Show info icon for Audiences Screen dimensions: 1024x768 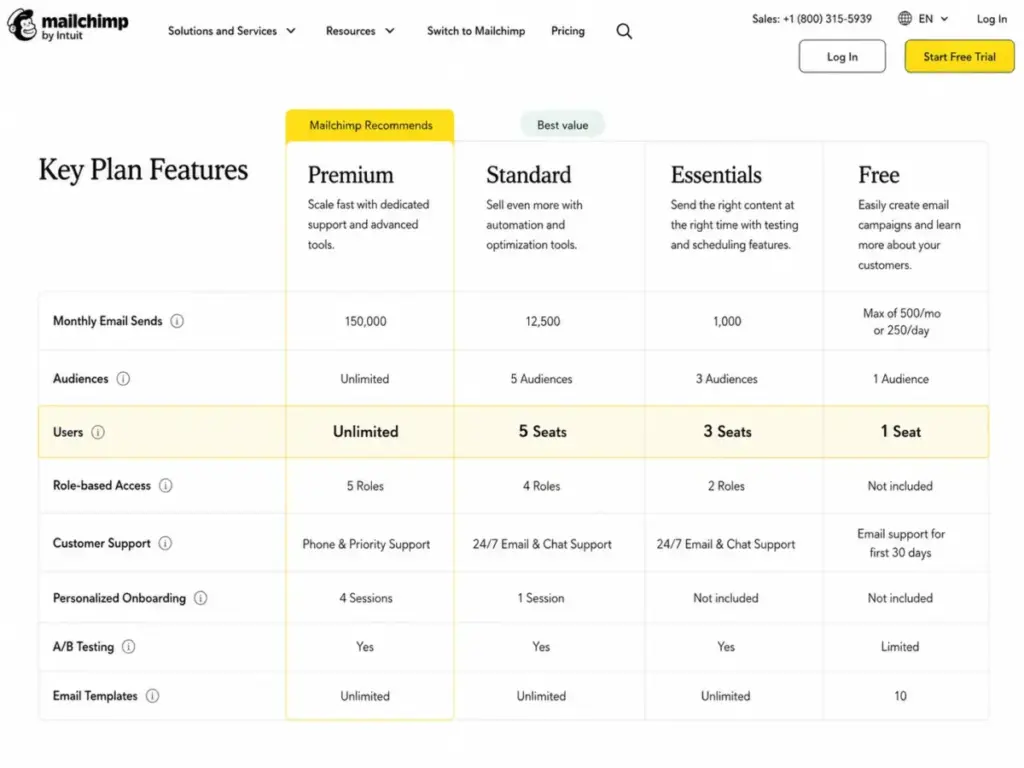click(x=123, y=379)
